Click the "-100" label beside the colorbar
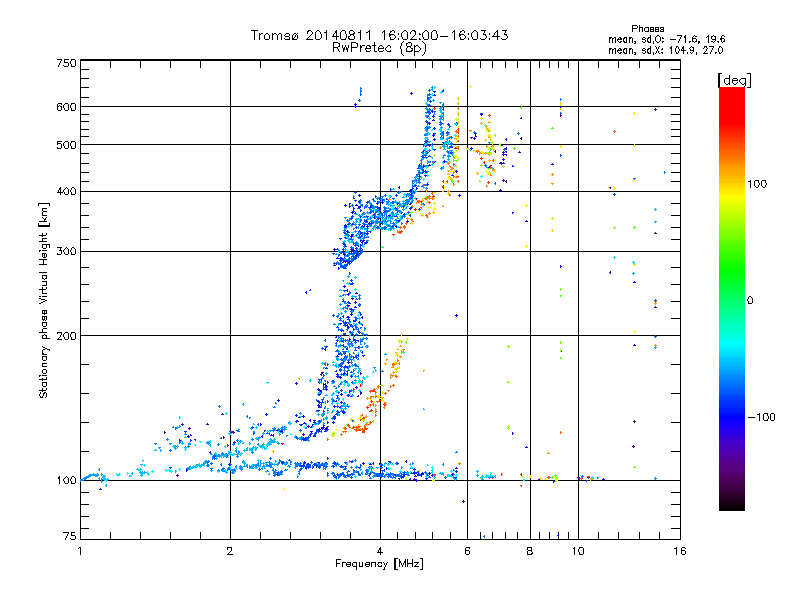This screenshot has height=600, width=800. 762,417
